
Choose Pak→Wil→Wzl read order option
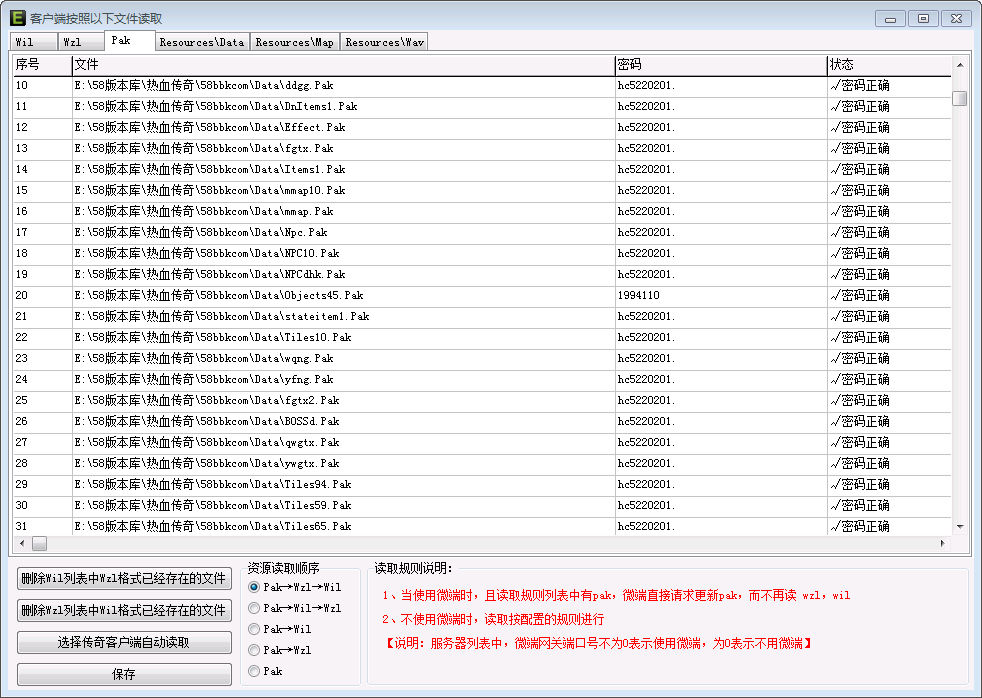254,608
